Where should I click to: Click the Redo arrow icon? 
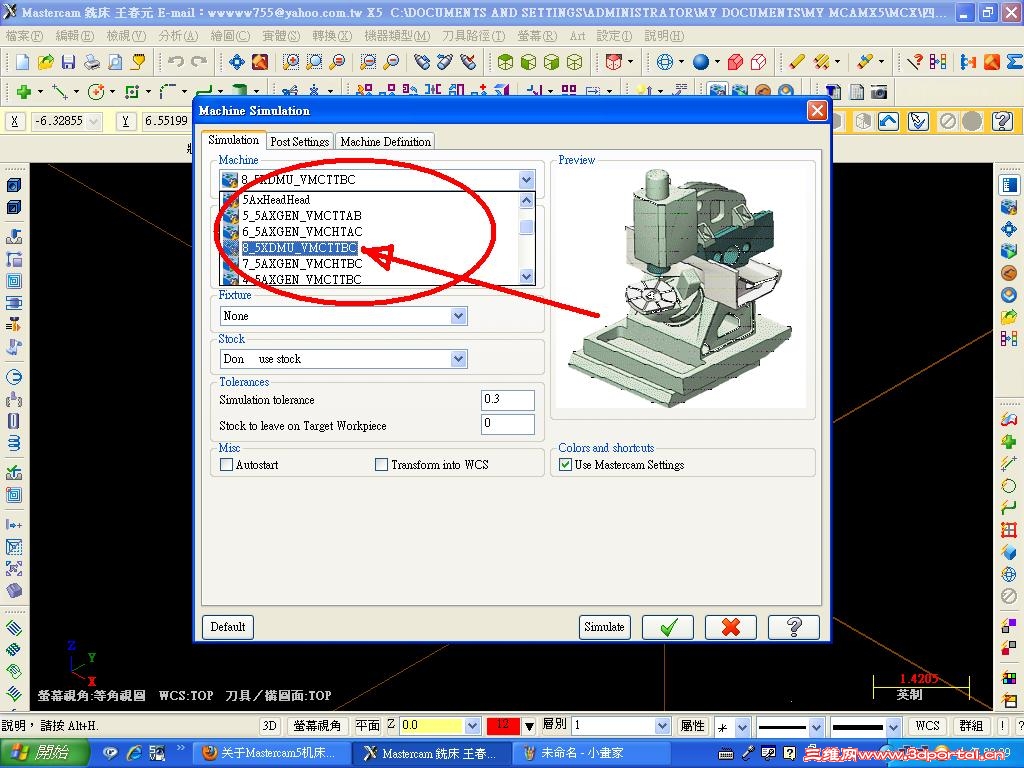[199, 62]
